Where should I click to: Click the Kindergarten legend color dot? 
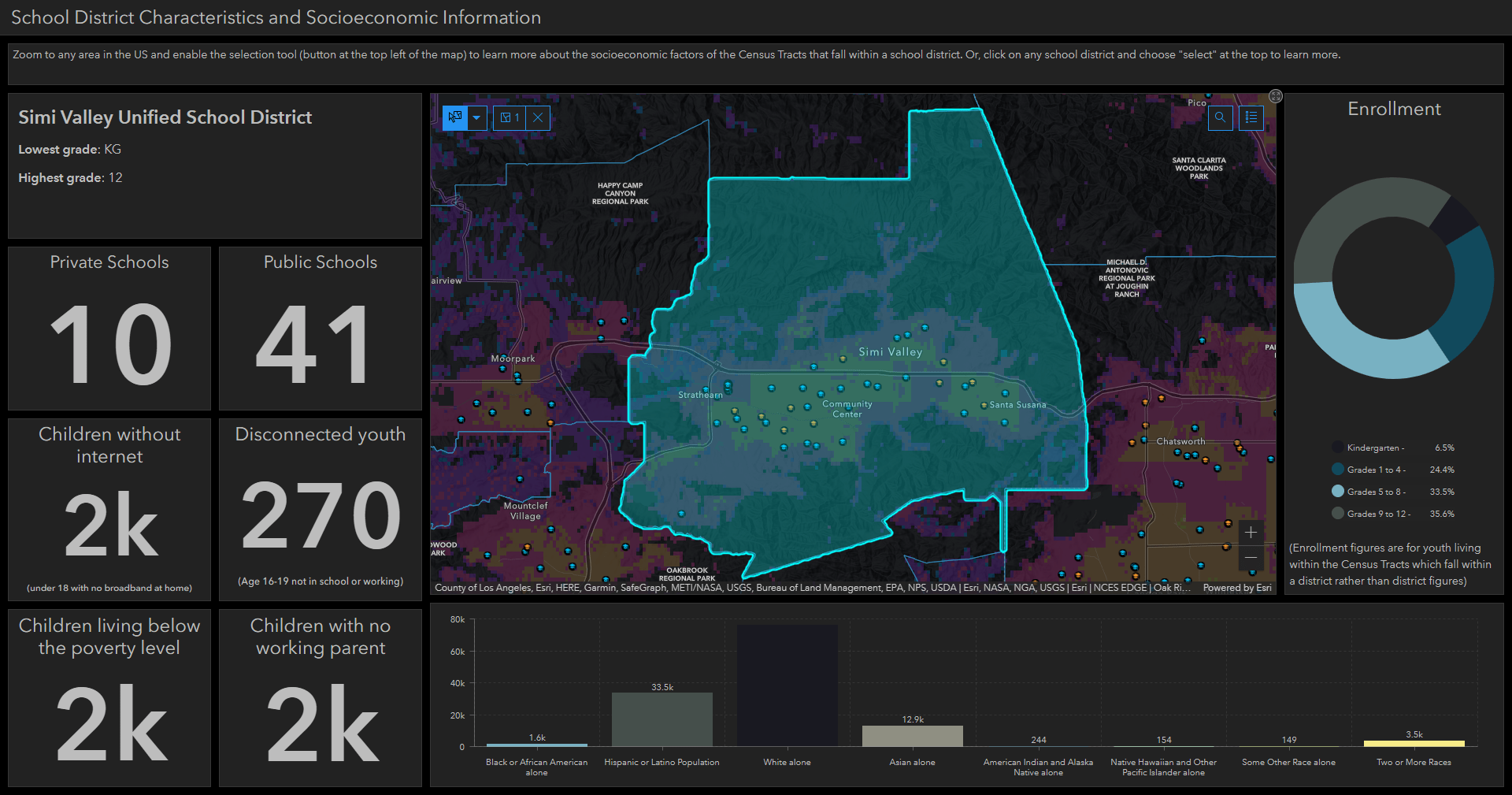[x=1337, y=448]
